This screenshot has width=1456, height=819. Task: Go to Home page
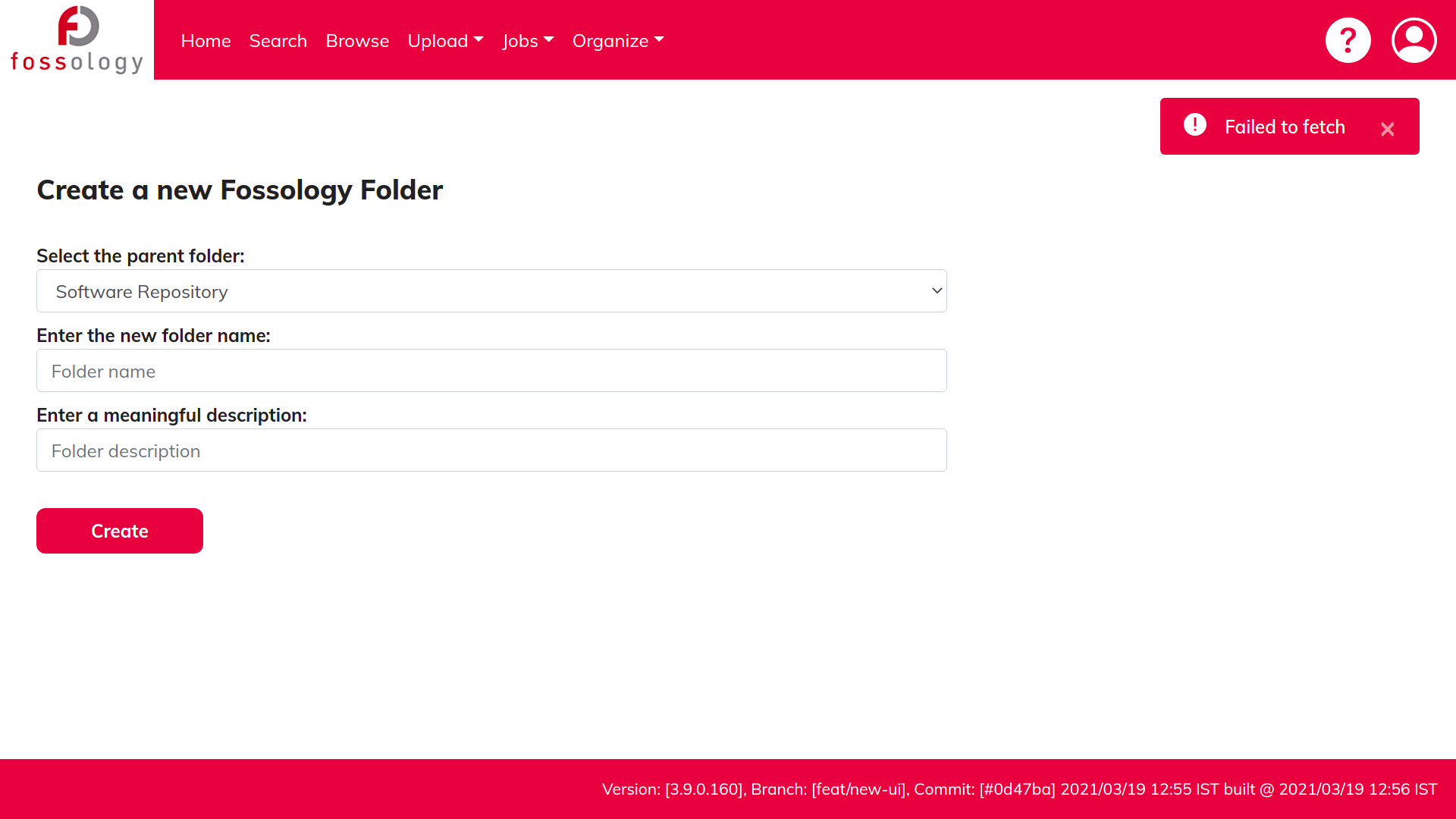point(206,41)
